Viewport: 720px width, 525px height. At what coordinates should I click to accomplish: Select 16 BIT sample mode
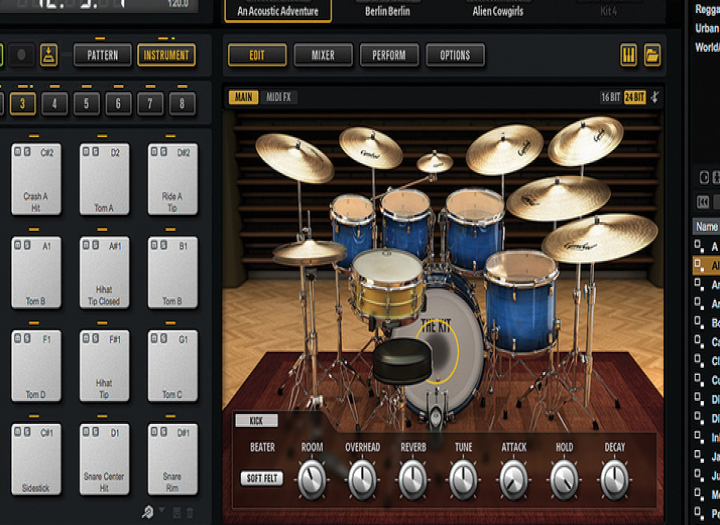click(610, 97)
